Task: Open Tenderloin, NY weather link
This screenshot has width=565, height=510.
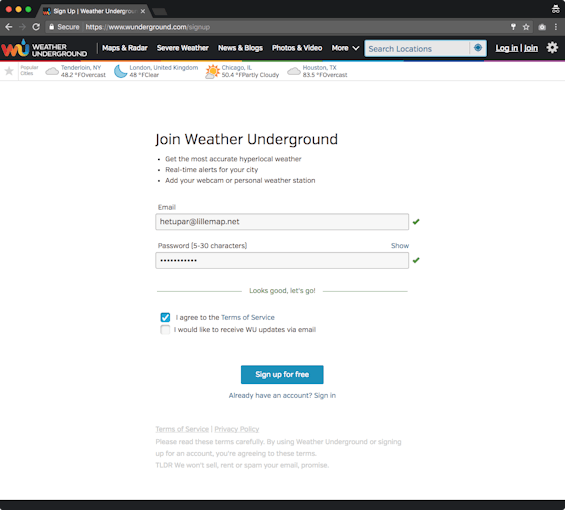Action: point(81,67)
